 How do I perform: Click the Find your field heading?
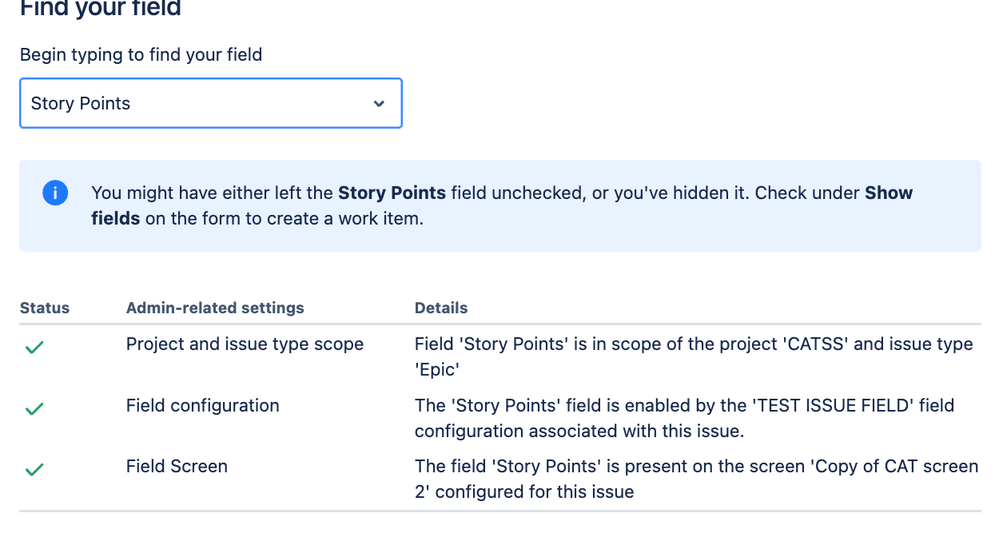click(101, 10)
